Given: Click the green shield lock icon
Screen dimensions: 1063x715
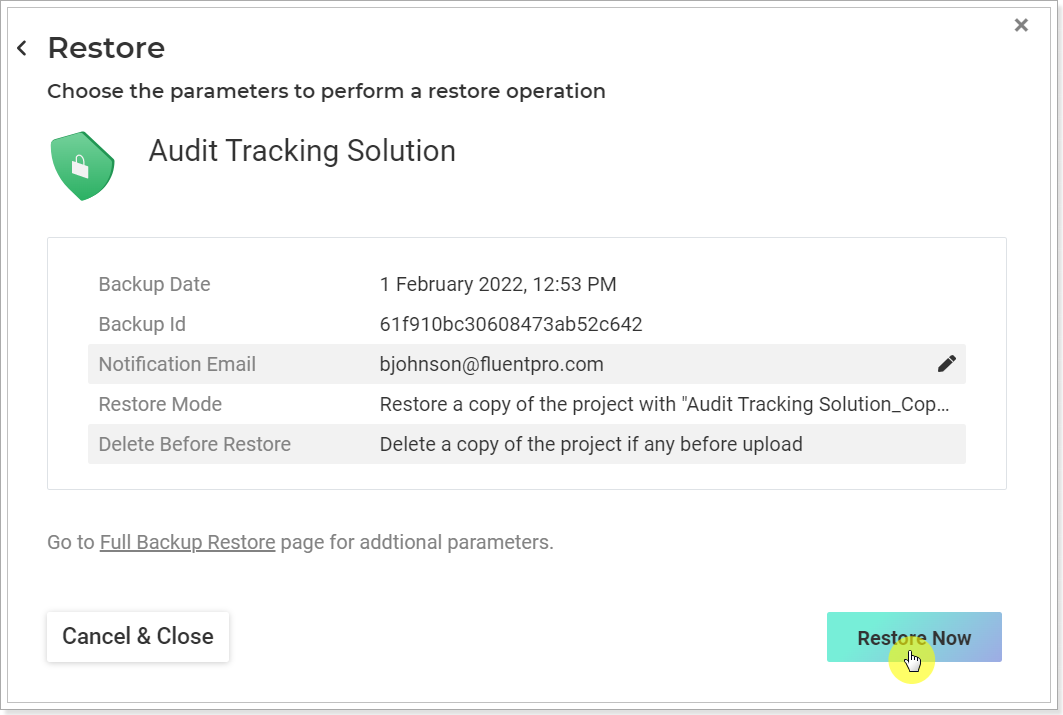Looking at the screenshot, I should 82,166.
